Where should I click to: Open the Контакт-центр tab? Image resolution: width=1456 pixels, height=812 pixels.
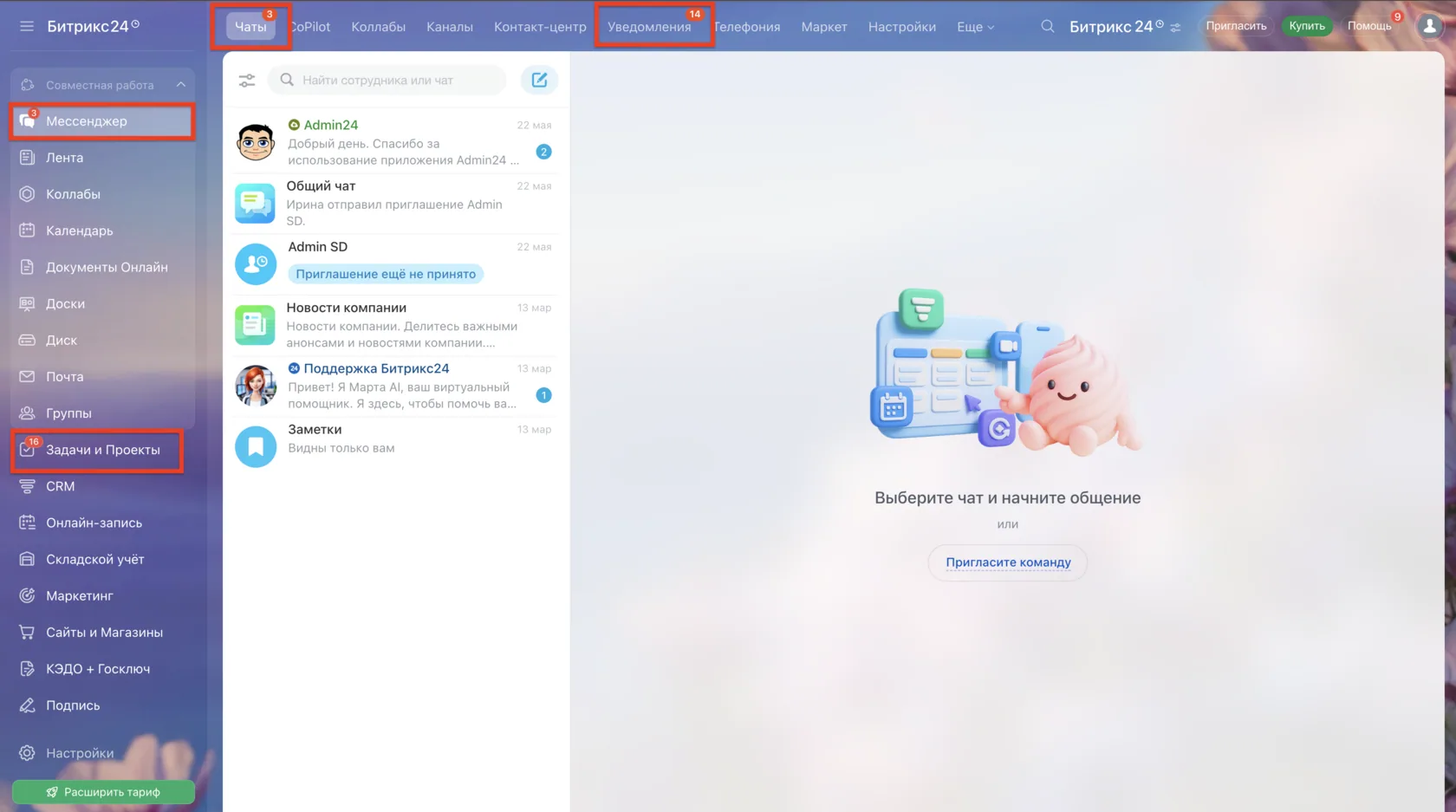(x=540, y=27)
